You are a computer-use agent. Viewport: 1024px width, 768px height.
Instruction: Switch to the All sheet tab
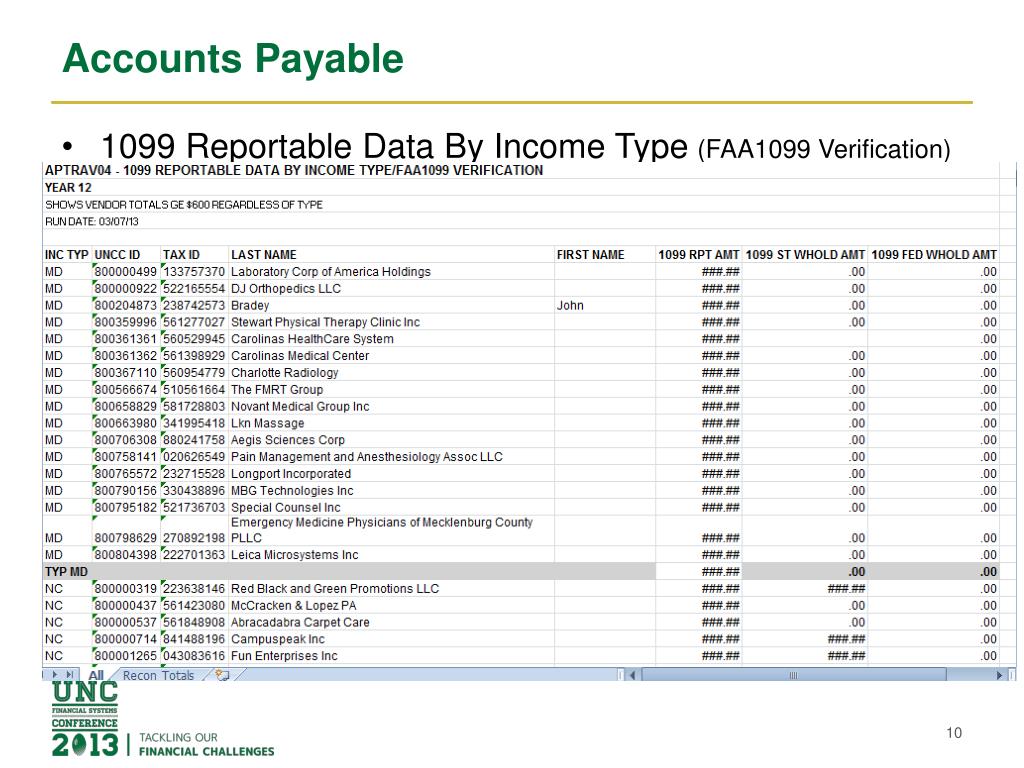pos(96,675)
